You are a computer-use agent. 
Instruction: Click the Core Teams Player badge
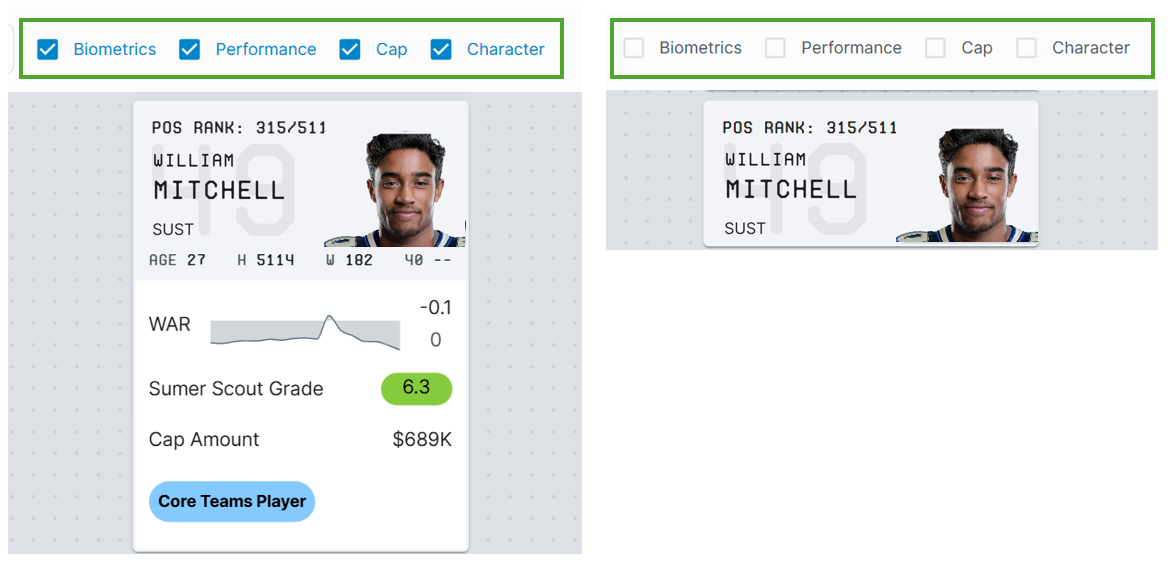tap(232, 502)
